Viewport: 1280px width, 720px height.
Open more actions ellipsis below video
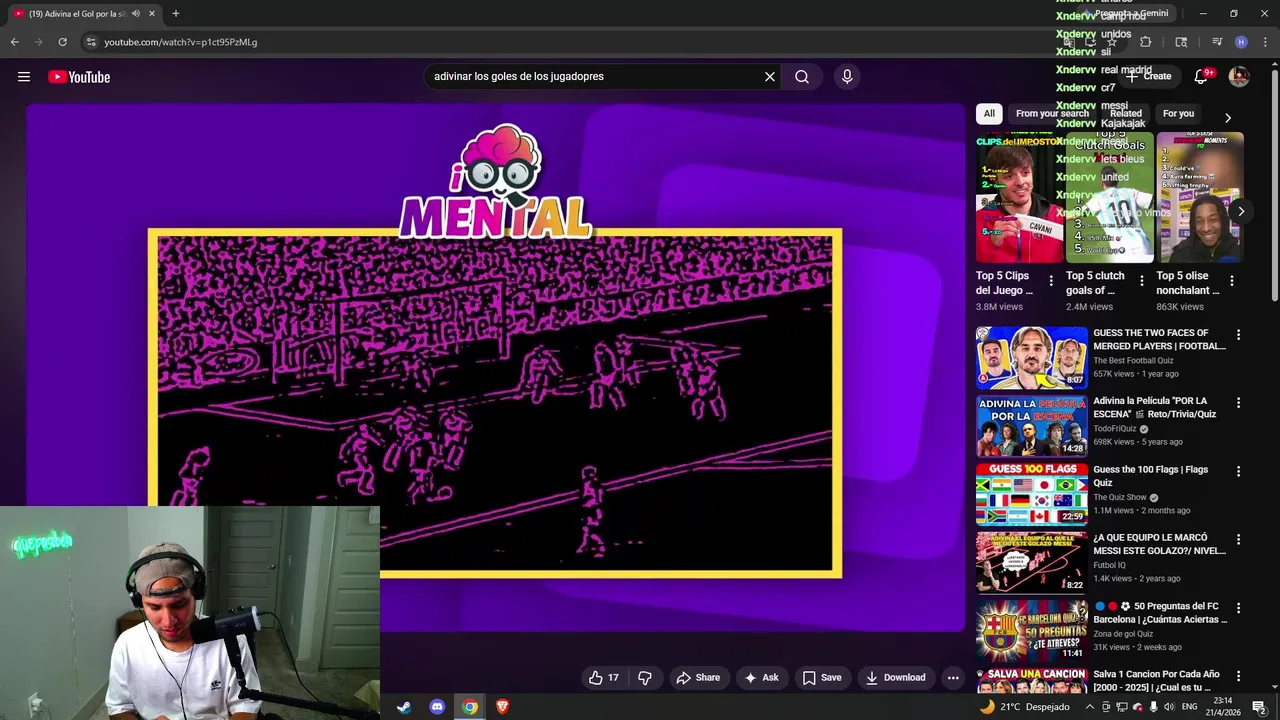(953, 677)
